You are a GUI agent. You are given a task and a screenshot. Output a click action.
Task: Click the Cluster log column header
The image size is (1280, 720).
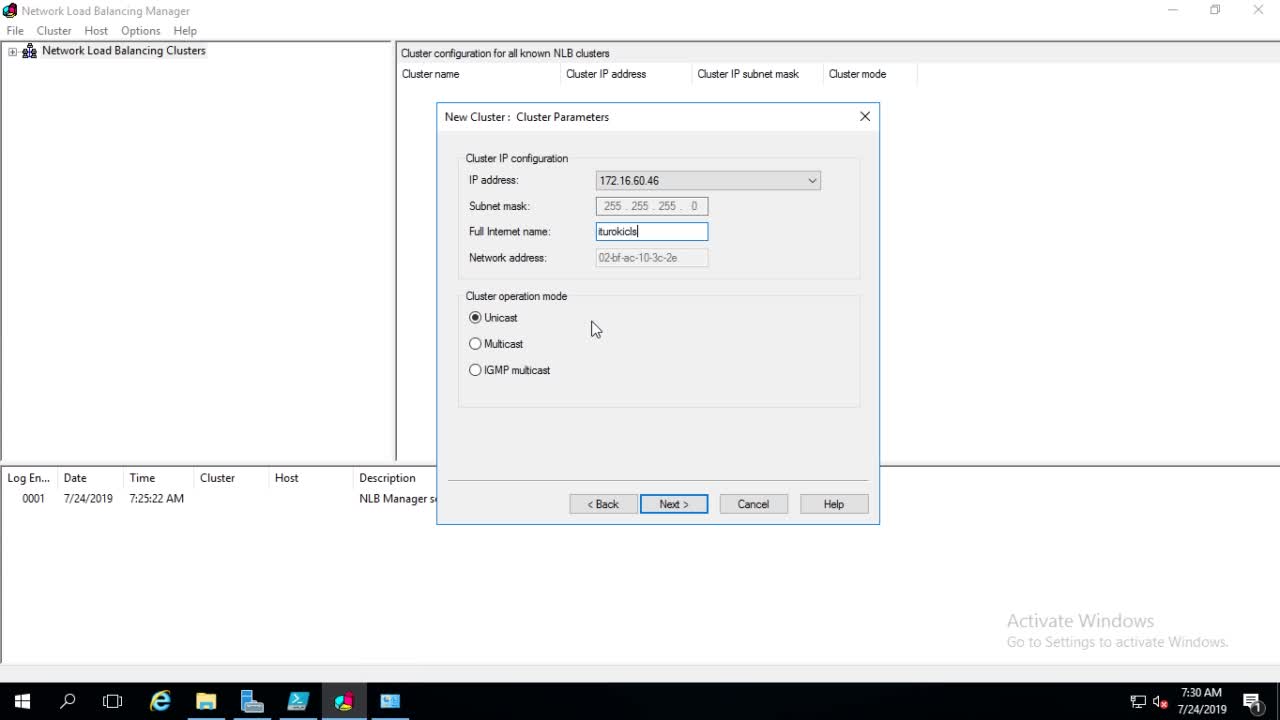[232, 478]
